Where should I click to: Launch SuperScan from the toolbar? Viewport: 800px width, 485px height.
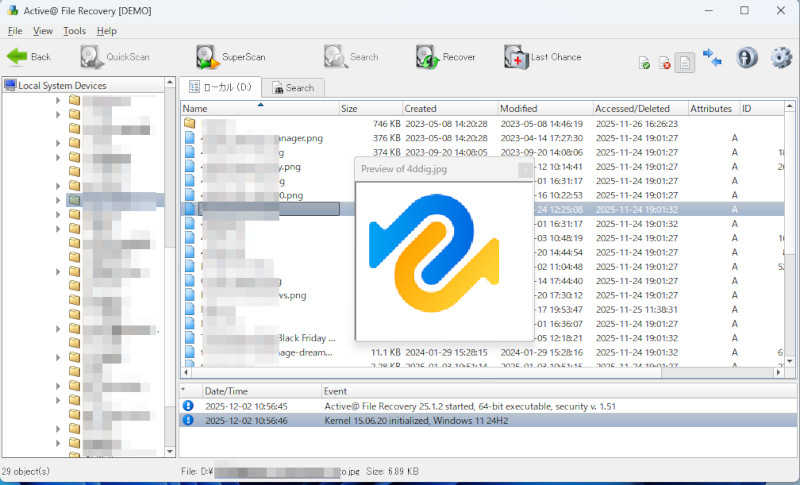231,57
